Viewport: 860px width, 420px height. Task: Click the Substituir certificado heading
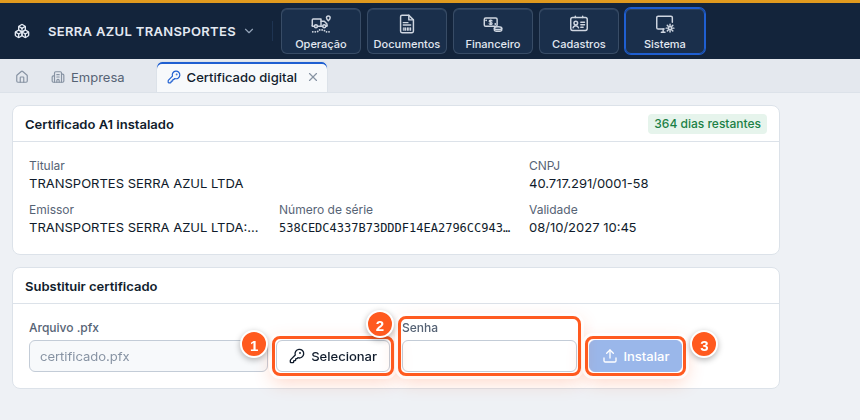[x=91, y=286]
